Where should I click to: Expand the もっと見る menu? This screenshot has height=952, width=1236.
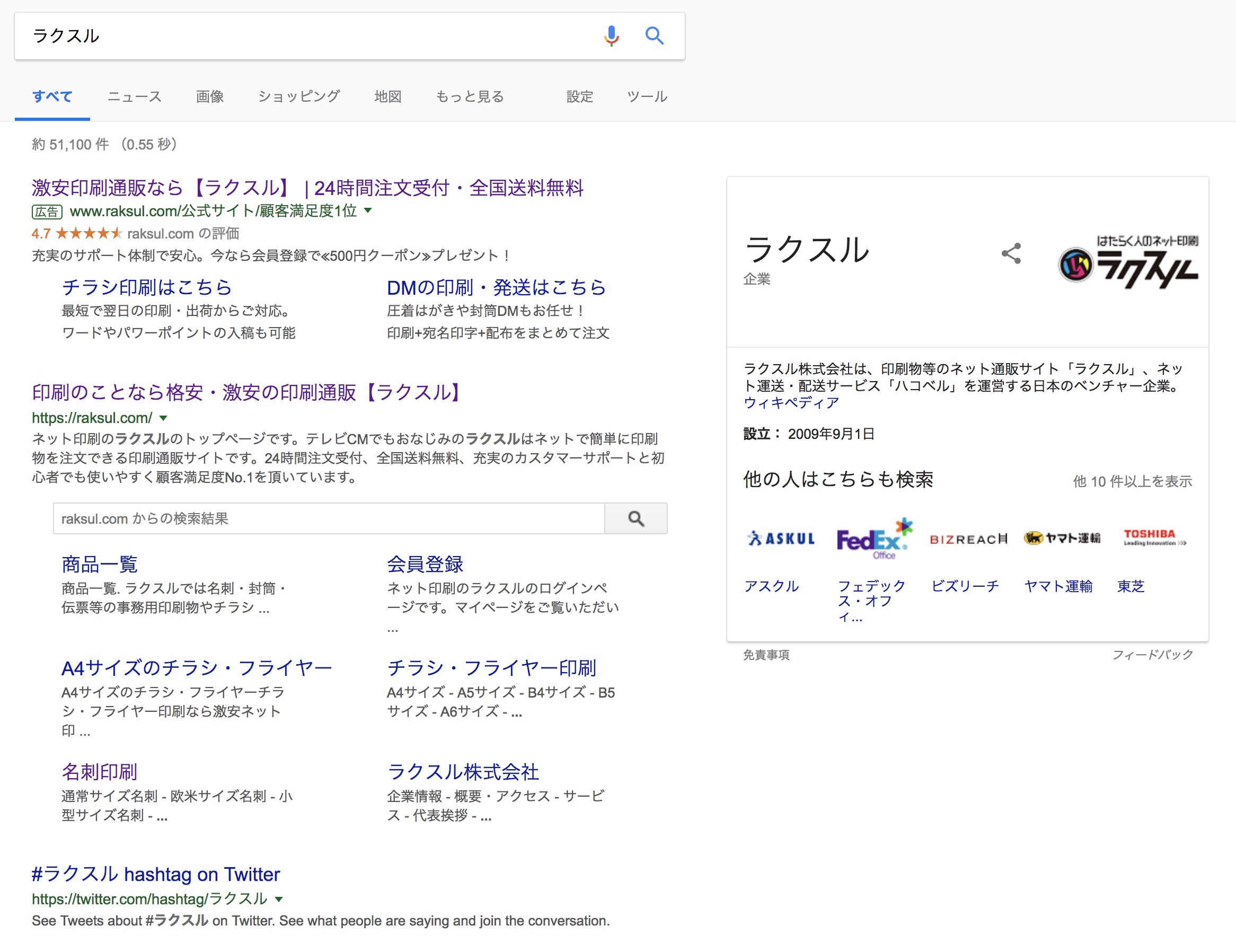click(470, 96)
